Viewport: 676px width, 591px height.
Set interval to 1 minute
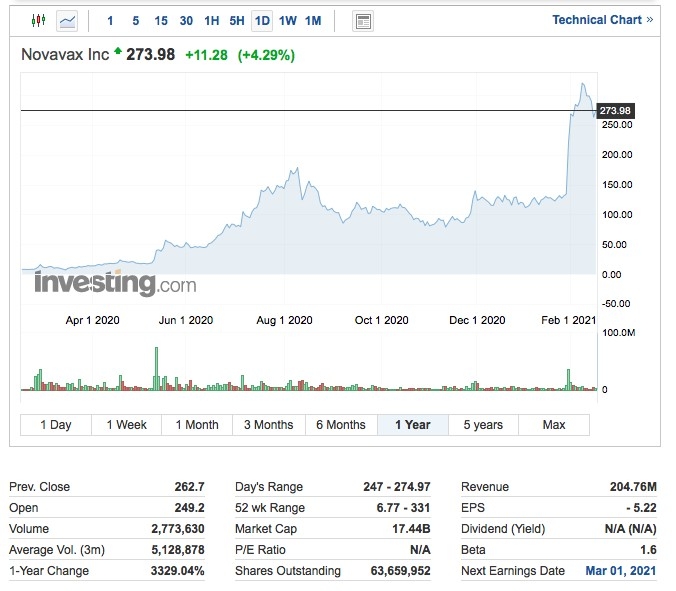pos(110,21)
